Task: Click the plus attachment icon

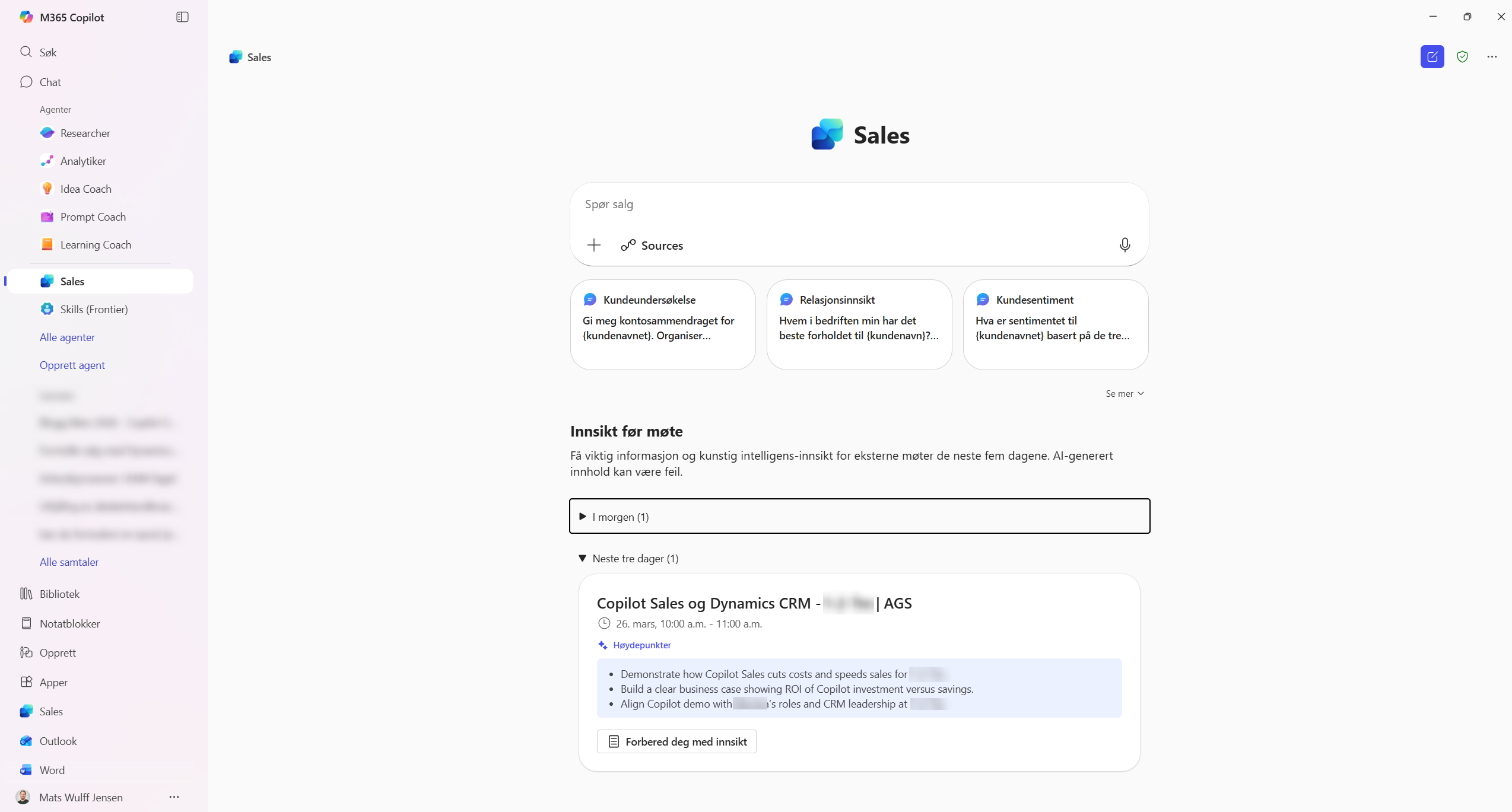Action: [x=594, y=245]
